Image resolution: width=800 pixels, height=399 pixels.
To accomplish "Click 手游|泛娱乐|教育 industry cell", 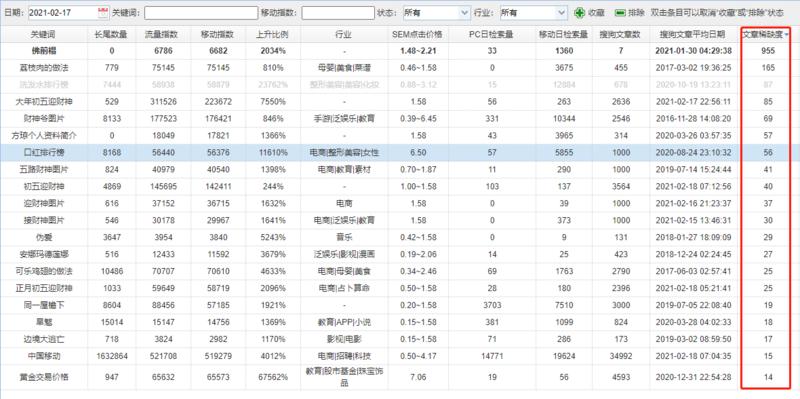I will (343, 119).
